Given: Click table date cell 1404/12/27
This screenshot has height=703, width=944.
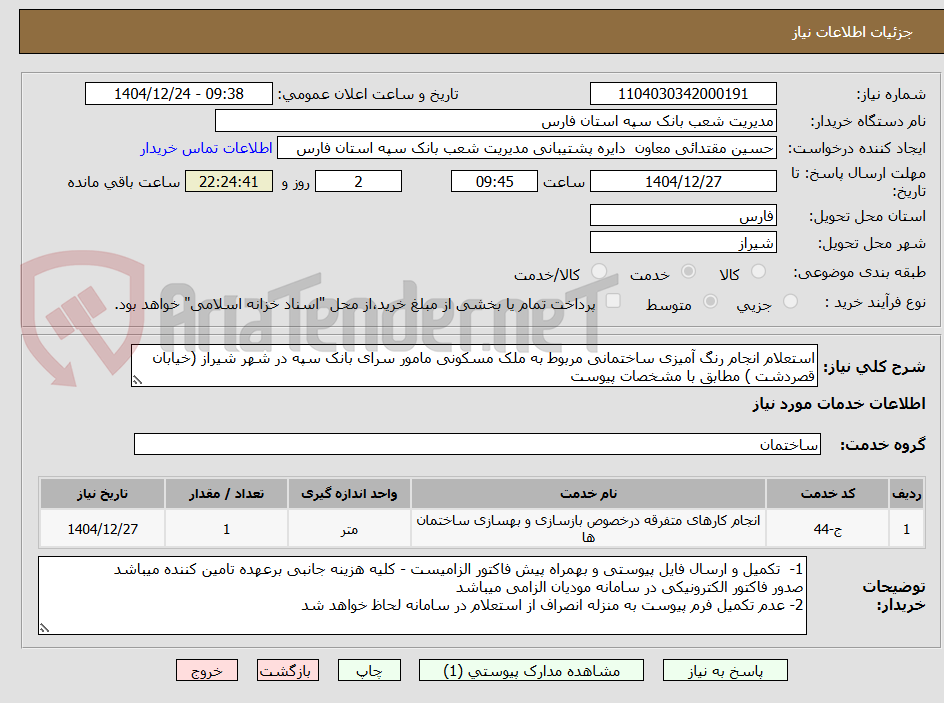Looking at the screenshot, I should (x=102, y=528).
